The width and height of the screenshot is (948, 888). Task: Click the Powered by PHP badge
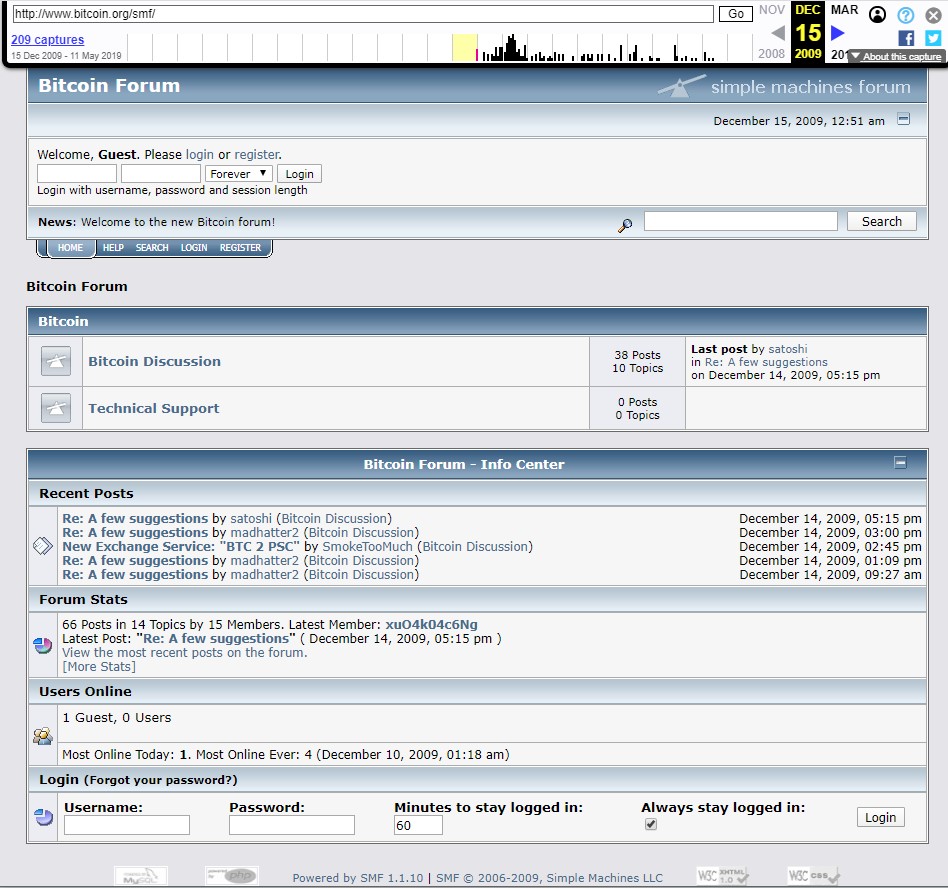pyautogui.click(x=233, y=876)
